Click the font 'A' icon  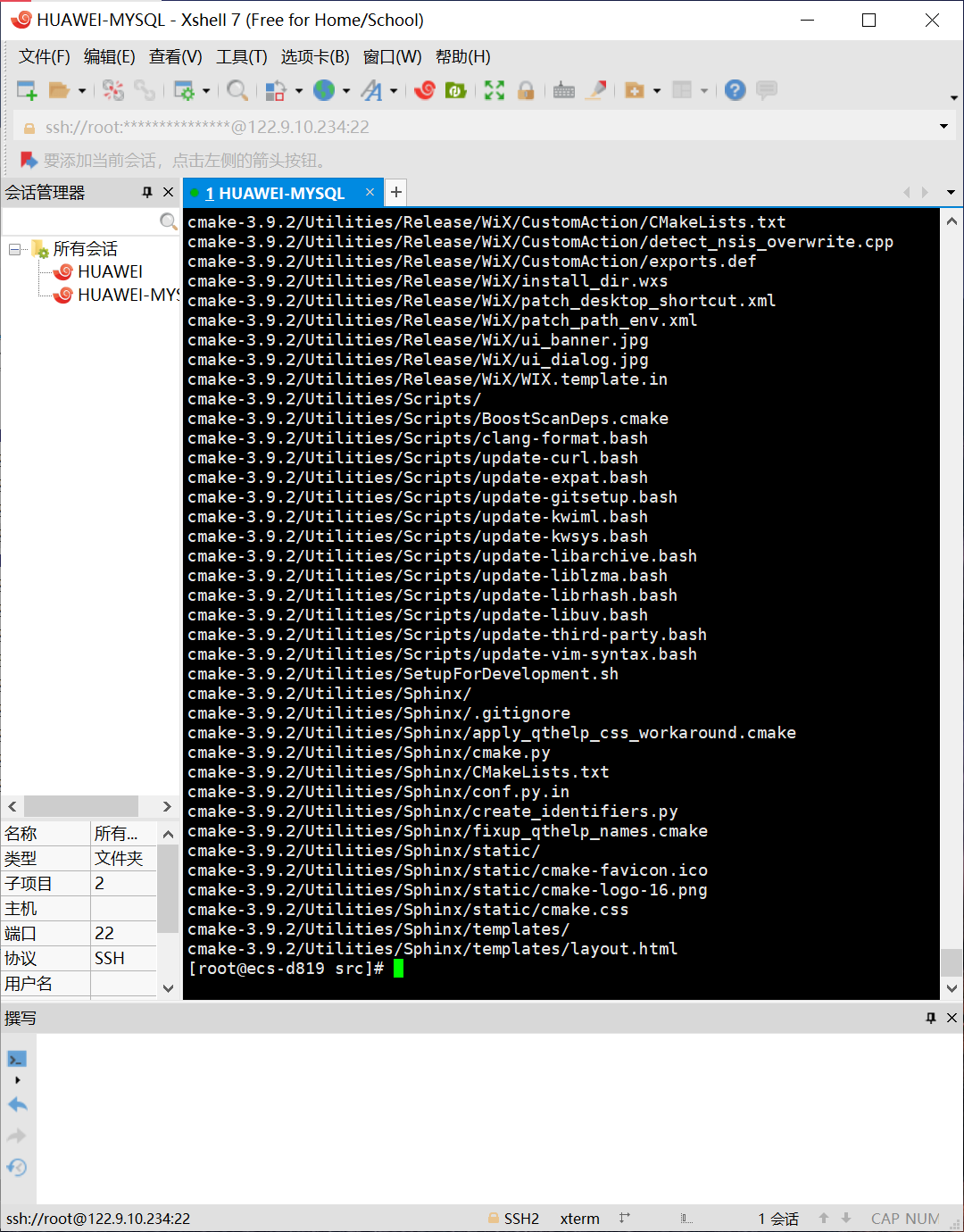(x=371, y=90)
